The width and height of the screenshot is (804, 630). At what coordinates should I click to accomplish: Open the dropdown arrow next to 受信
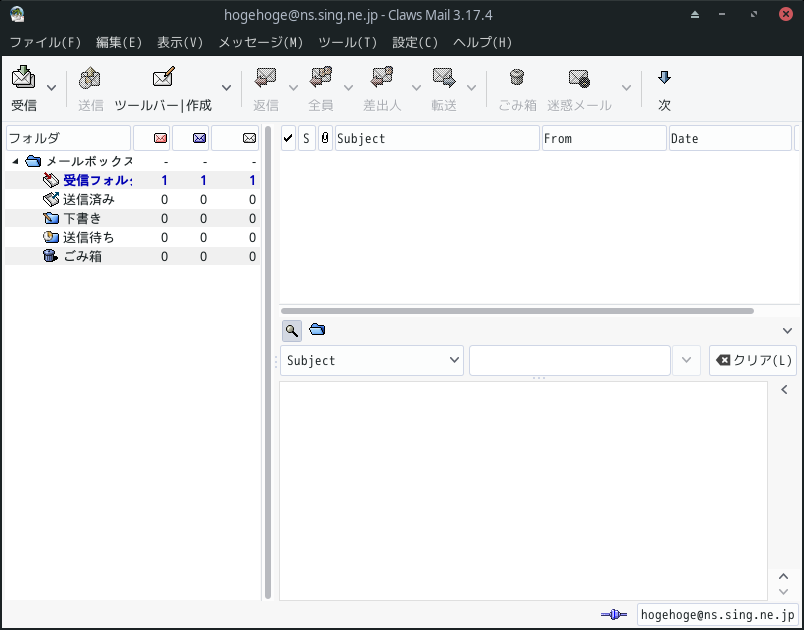coord(51,88)
